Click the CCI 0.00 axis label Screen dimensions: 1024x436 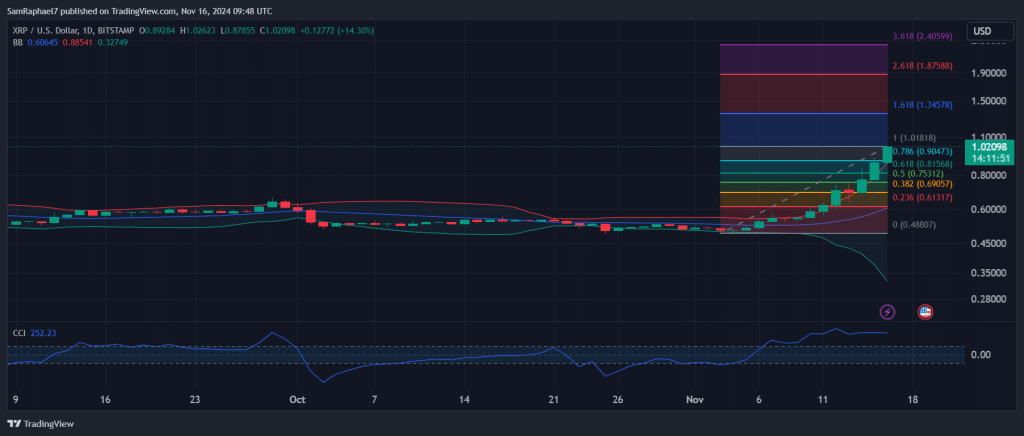(983, 355)
